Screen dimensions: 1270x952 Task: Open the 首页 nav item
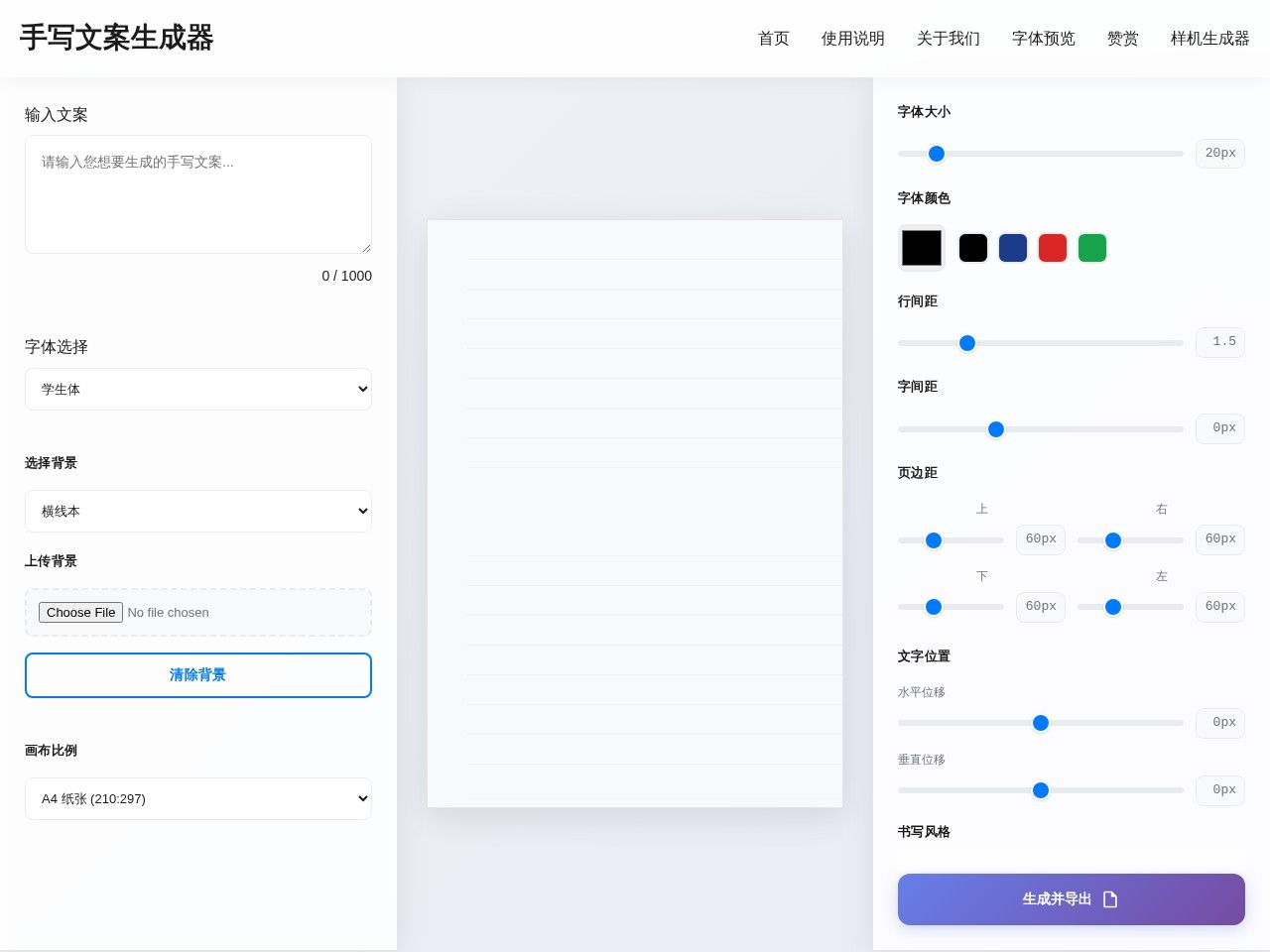774,39
